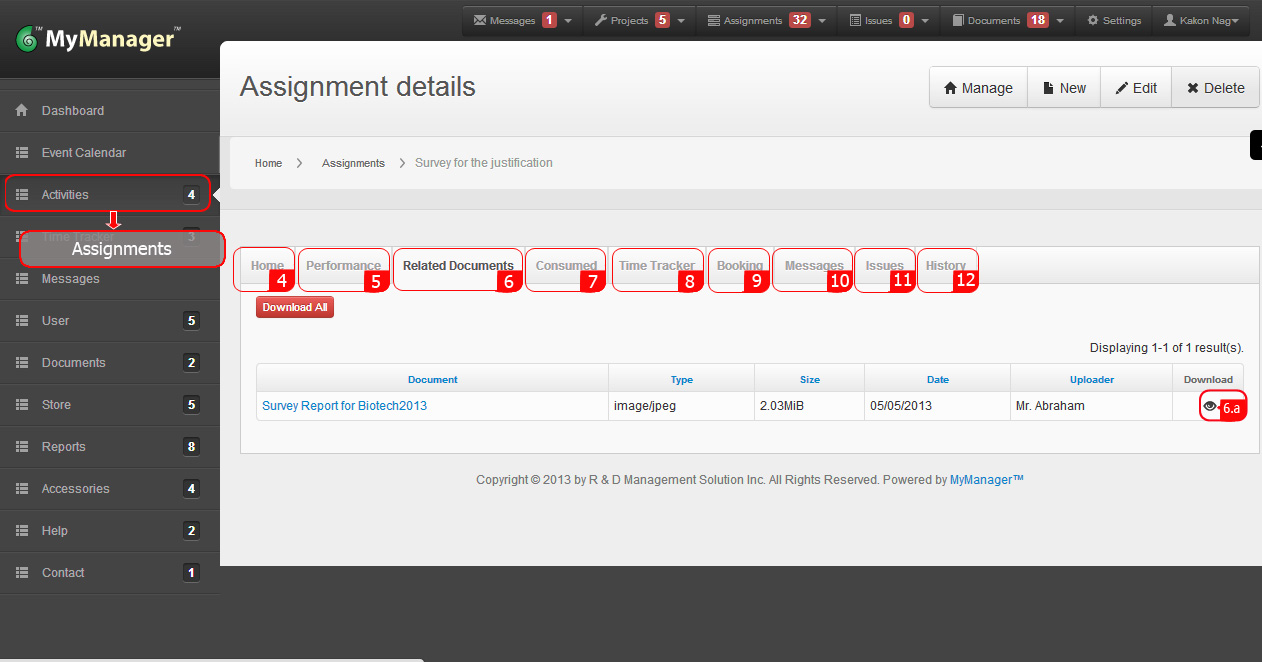
Task: Click the envelope Messages icon in top bar
Action: coord(480,20)
